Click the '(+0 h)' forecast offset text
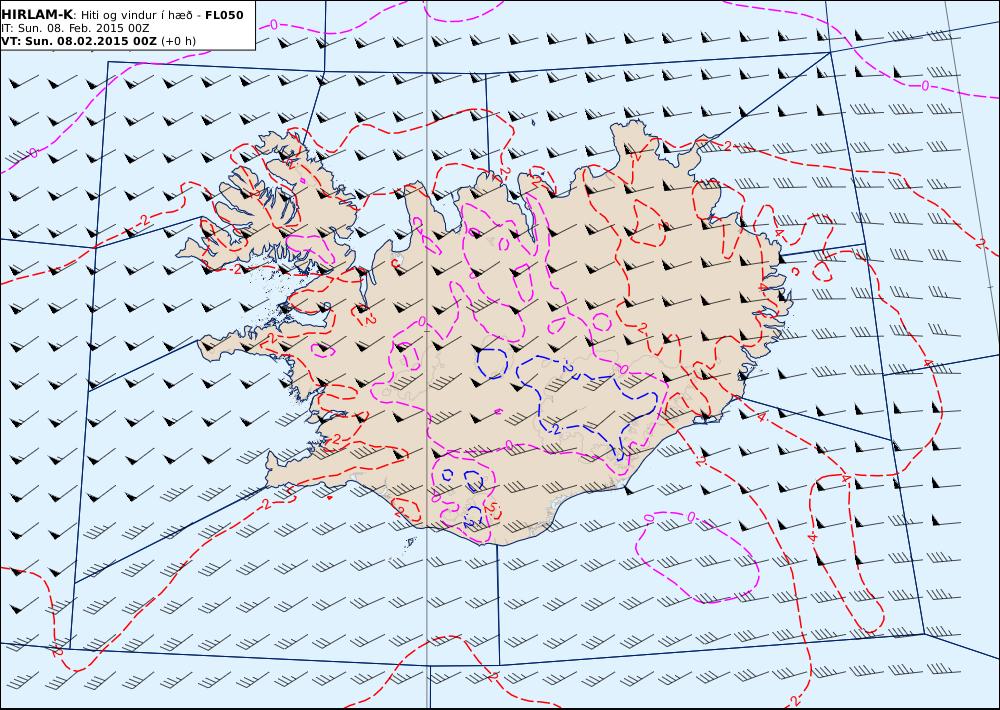The width and height of the screenshot is (1000, 710). pos(179,41)
